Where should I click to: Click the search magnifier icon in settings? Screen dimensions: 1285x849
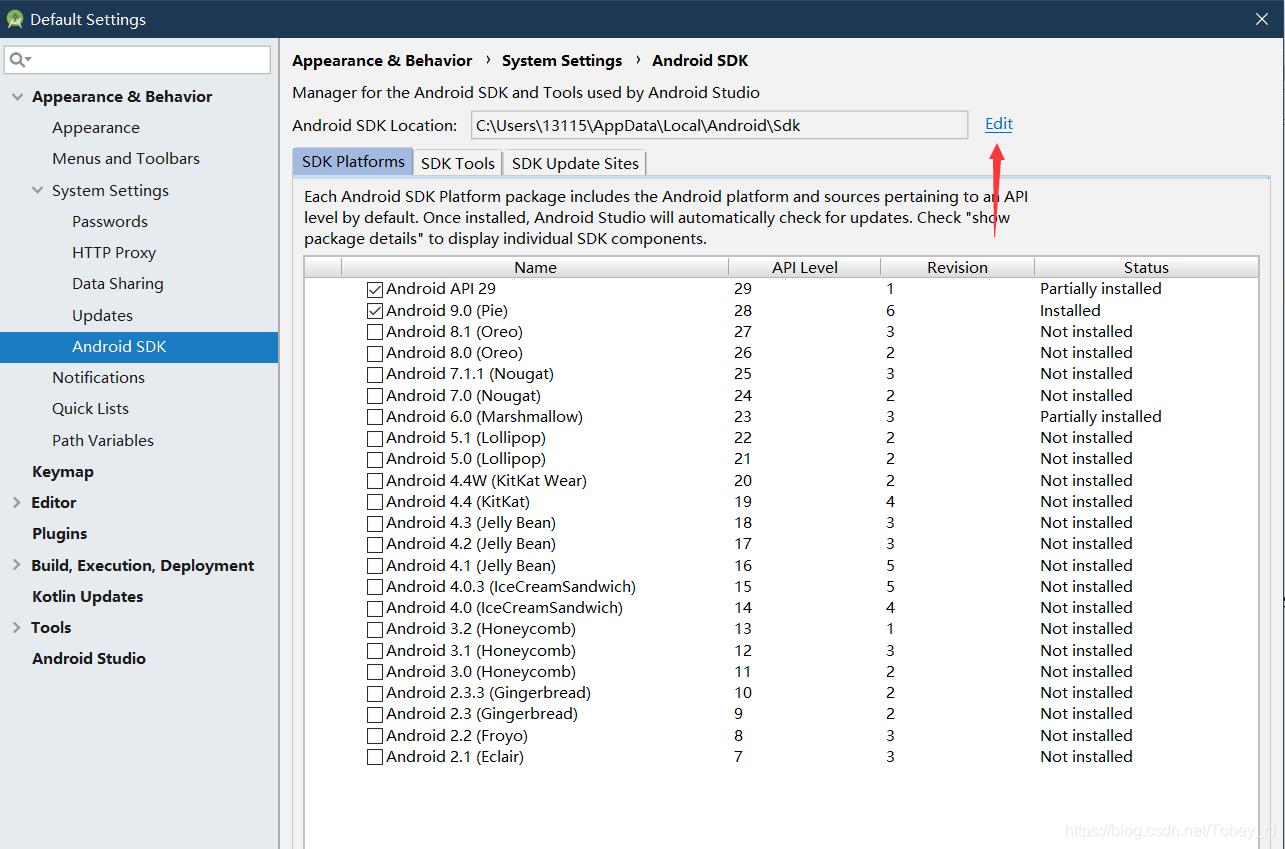18,60
